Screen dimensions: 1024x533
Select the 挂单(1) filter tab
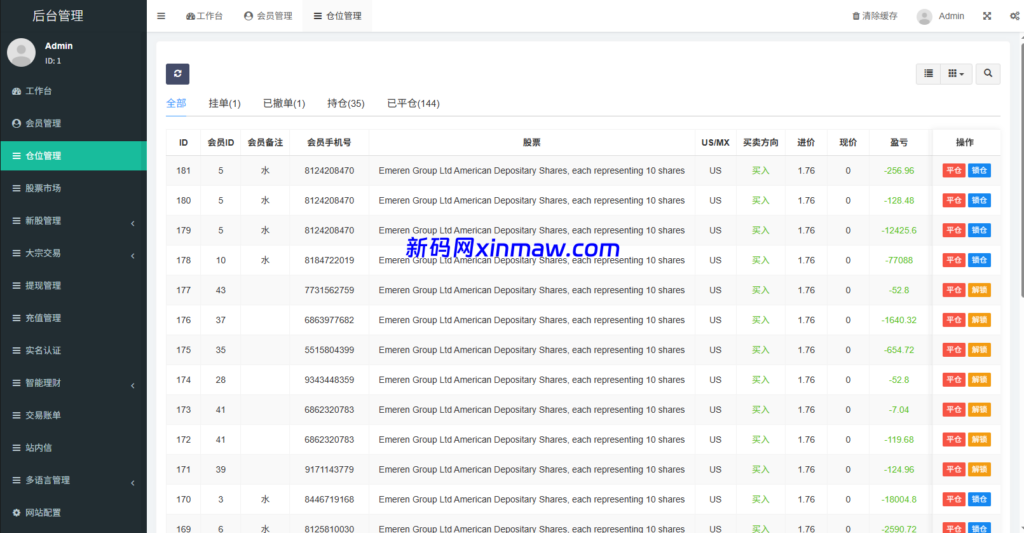225,103
